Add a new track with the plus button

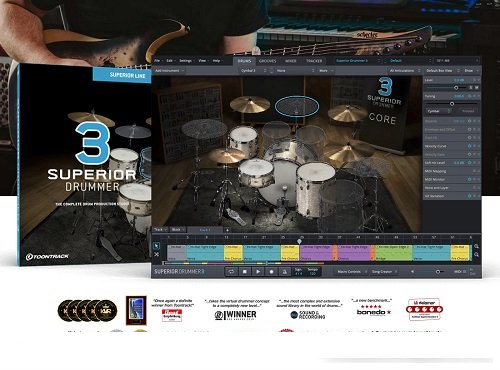point(227,230)
